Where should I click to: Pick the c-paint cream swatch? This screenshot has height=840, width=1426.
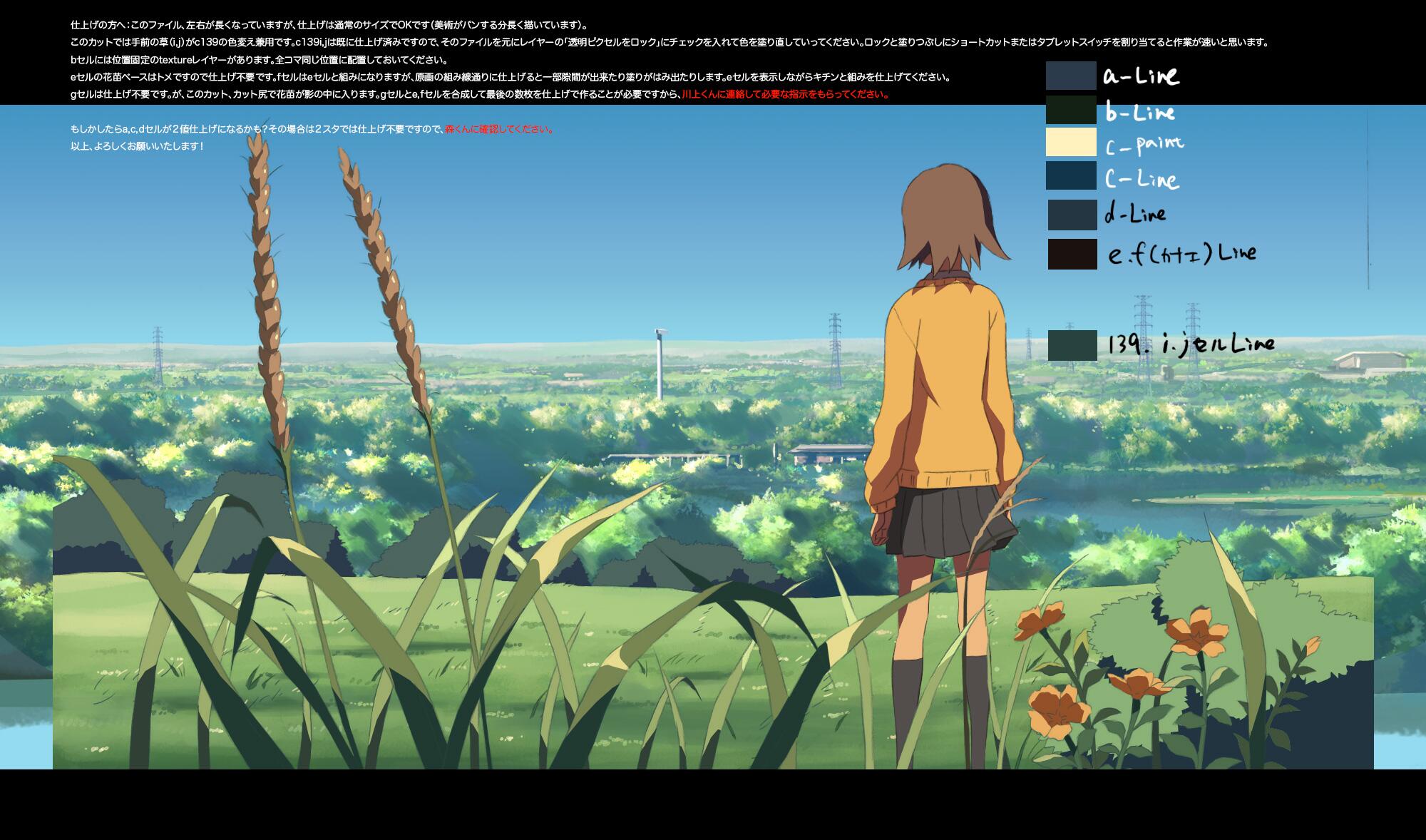point(1071,142)
